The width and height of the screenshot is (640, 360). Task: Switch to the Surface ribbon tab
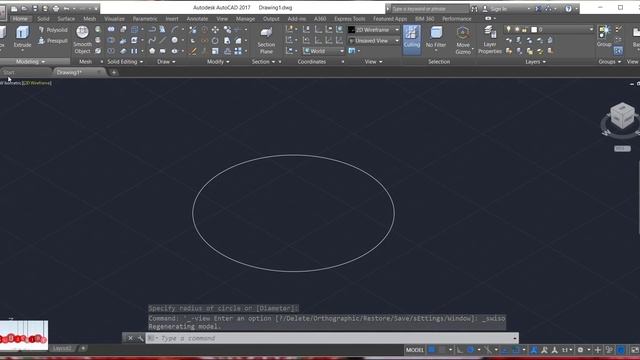66,19
